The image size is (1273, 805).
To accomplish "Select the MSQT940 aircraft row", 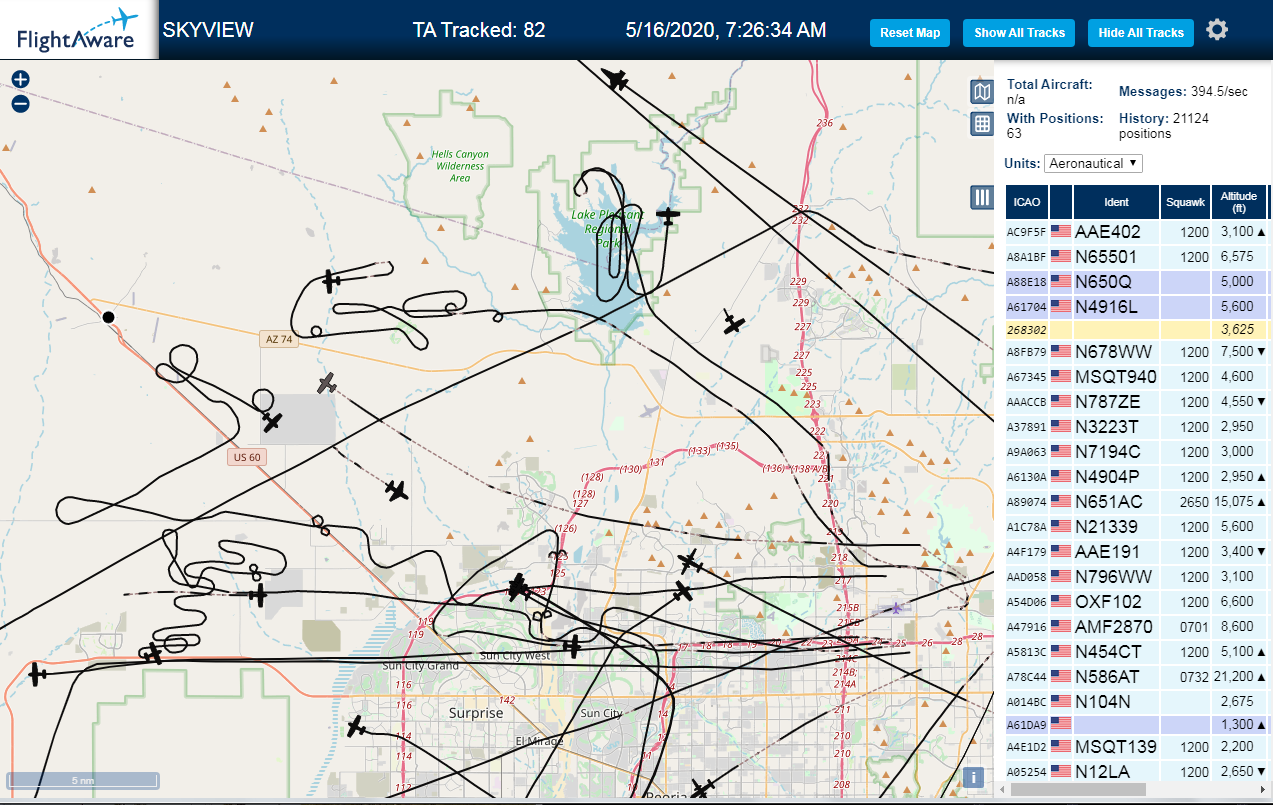I will coord(1137,377).
